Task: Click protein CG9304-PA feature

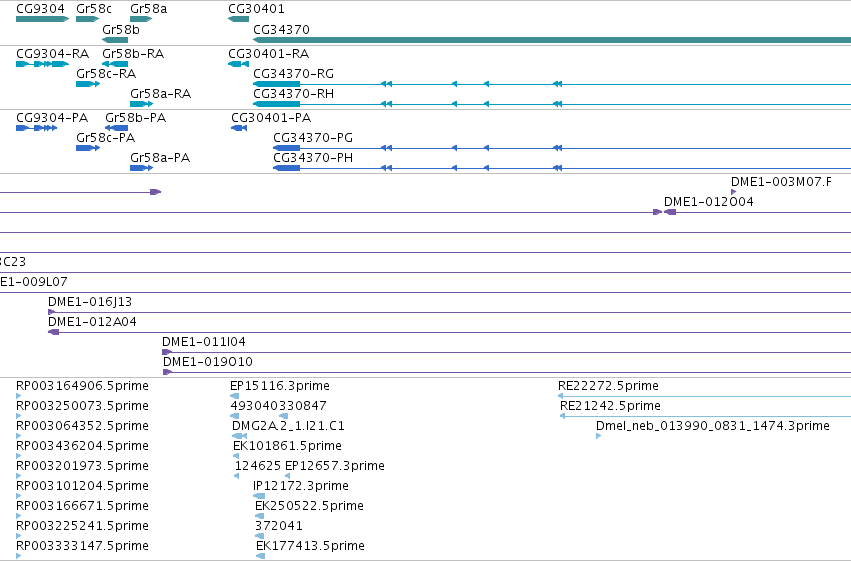Action: [x=36, y=128]
